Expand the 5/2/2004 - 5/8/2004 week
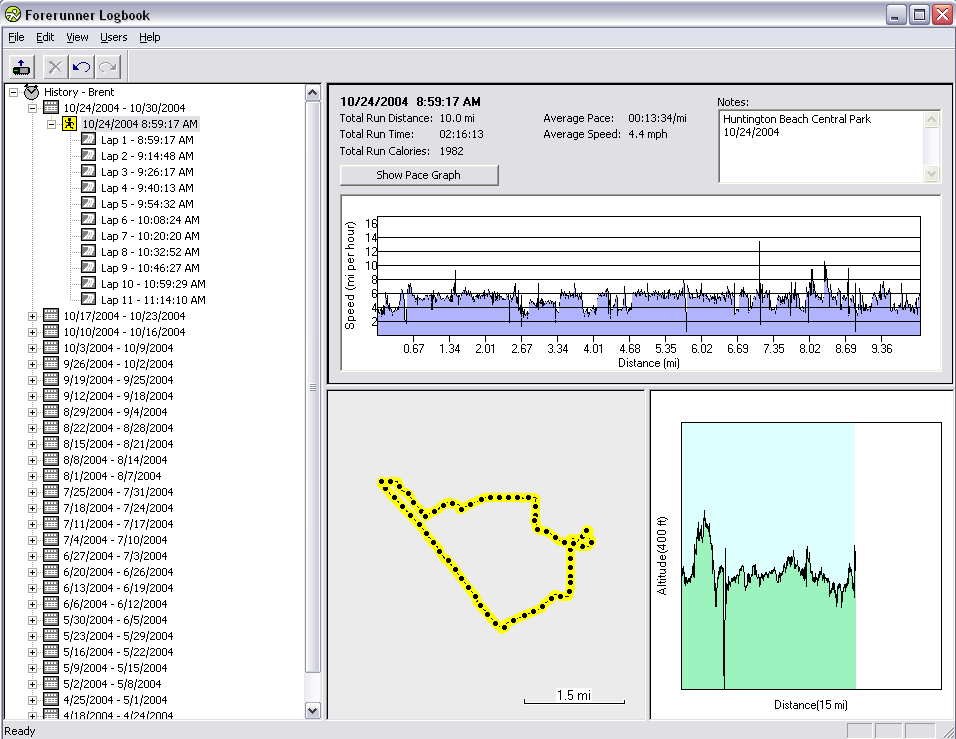Screen dimensions: 956x739 pos(32,684)
